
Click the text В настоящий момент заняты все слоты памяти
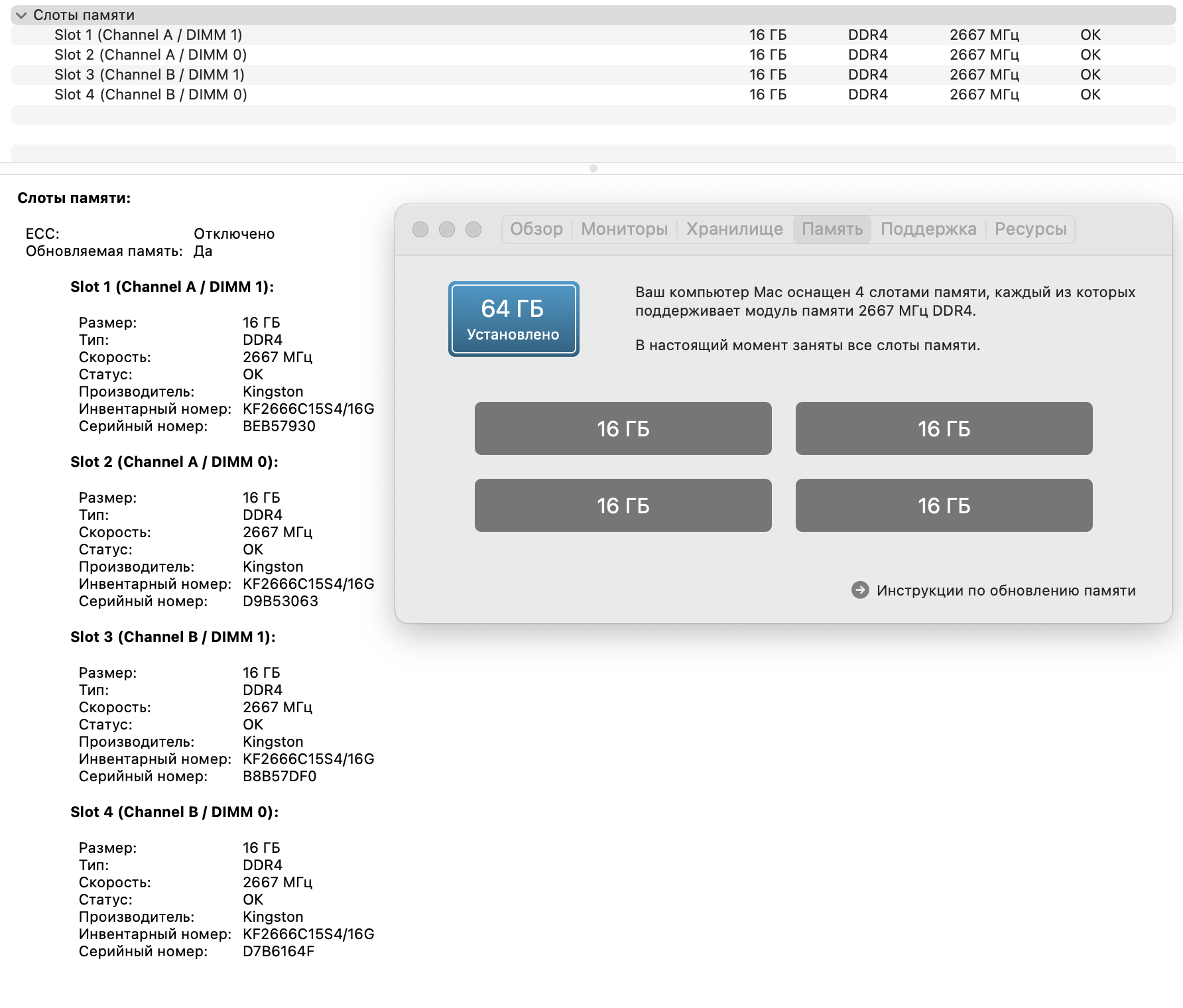pos(808,346)
